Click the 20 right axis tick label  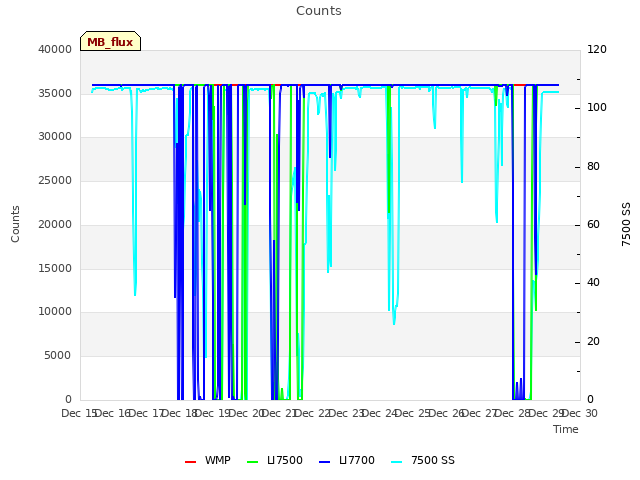(593, 341)
